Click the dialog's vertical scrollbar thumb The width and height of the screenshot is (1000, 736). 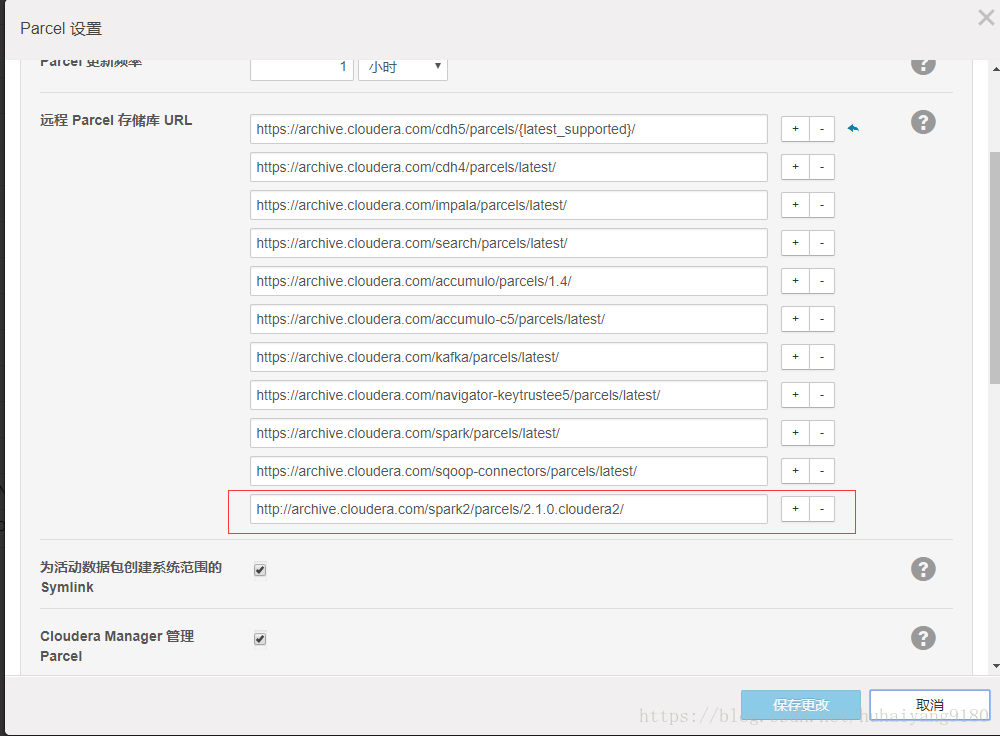click(x=995, y=268)
